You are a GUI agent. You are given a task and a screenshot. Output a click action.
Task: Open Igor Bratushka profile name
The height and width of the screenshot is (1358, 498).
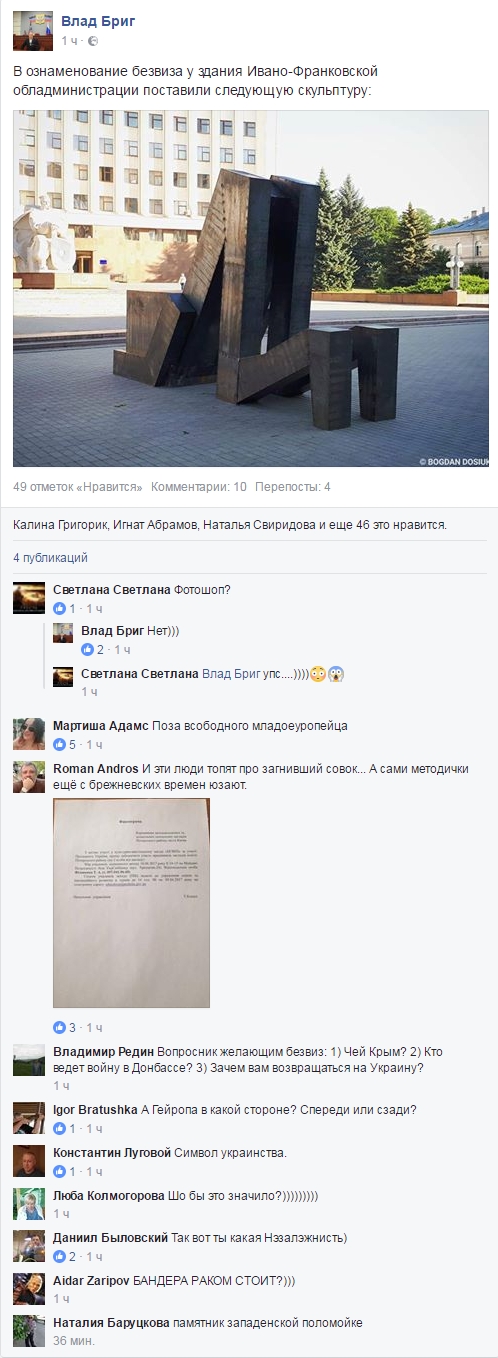95,1110
